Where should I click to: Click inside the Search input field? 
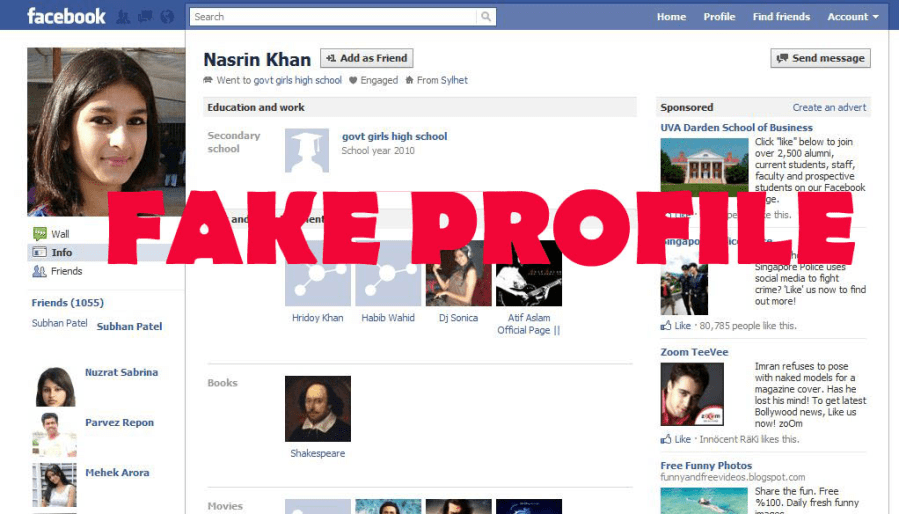(x=334, y=17)
